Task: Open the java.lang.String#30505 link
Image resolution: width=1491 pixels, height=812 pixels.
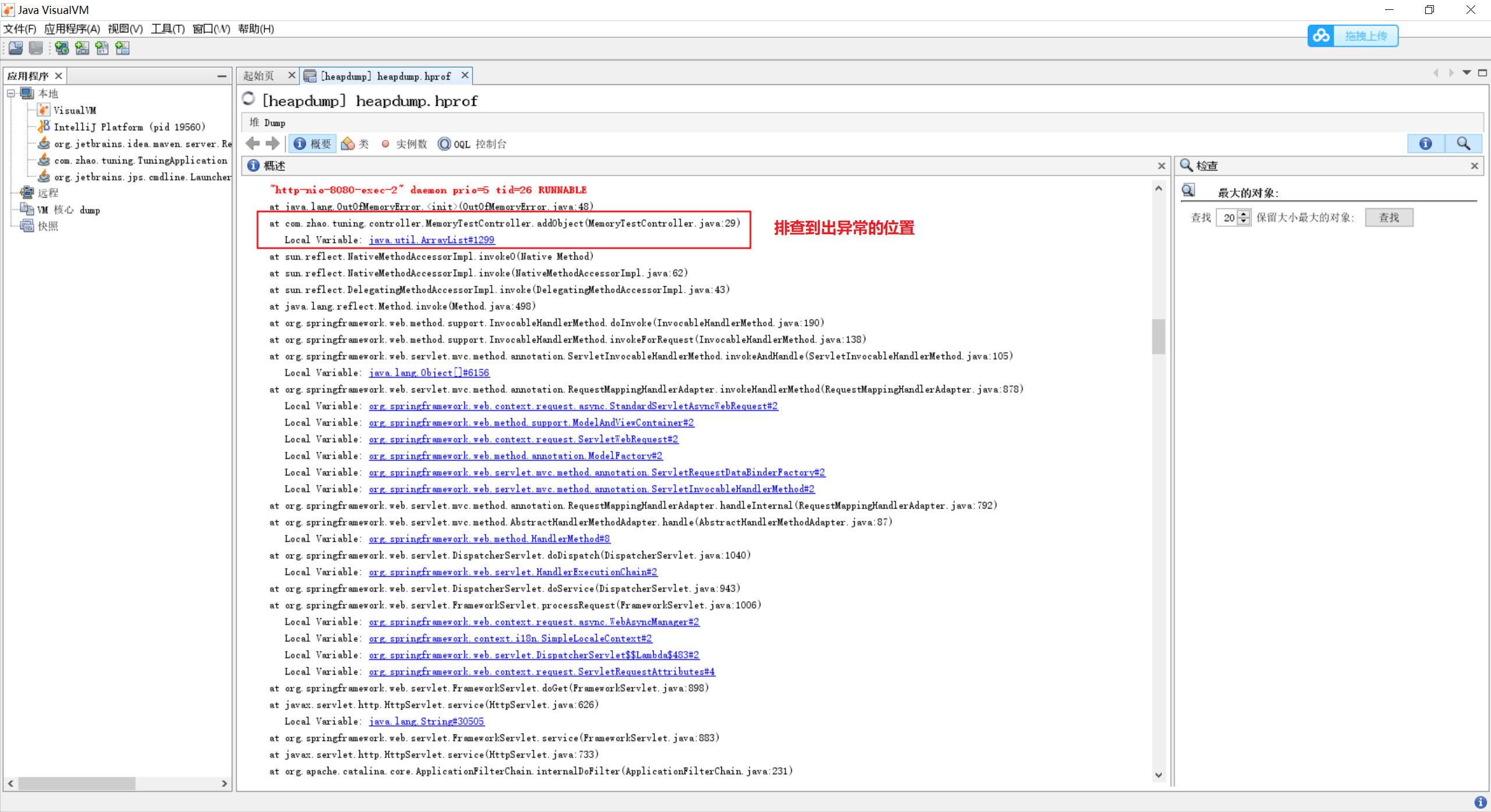Action: [426, 722]
